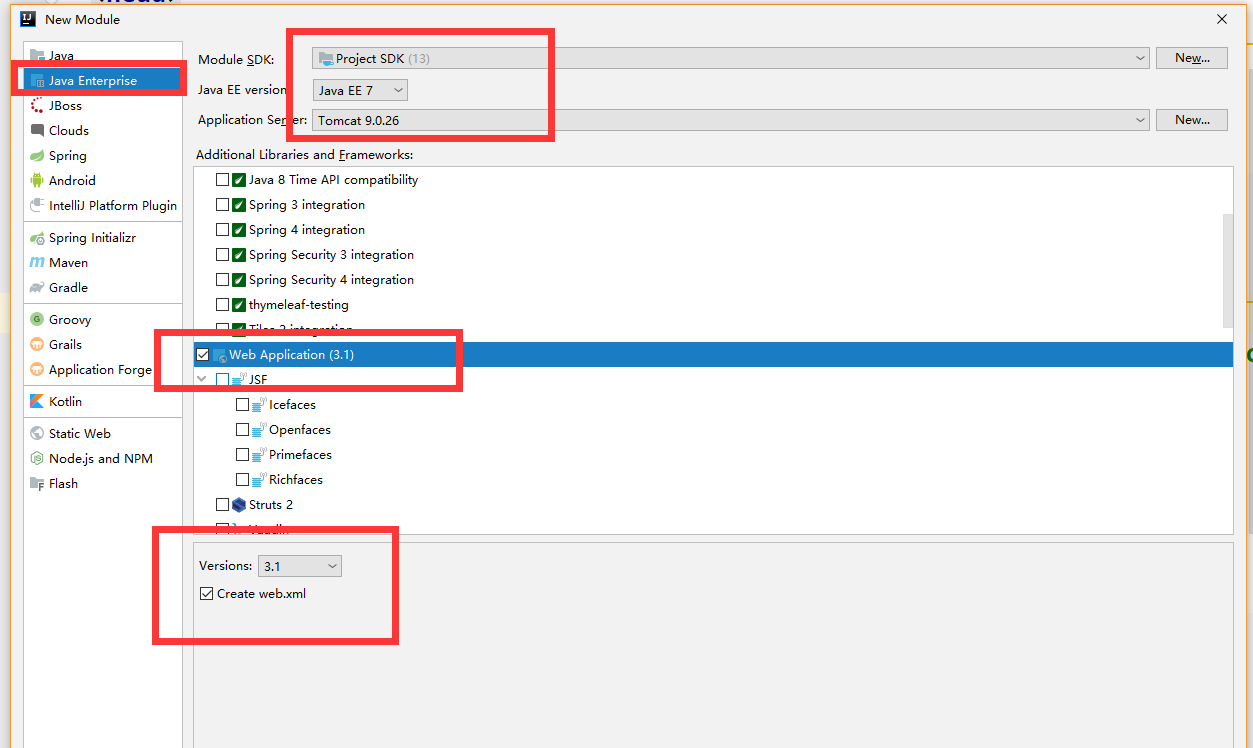Select the Spring Initializr icon
The height and width of the screenshot is (748, 1253).
pyautogui.click(x=37, y=238)
